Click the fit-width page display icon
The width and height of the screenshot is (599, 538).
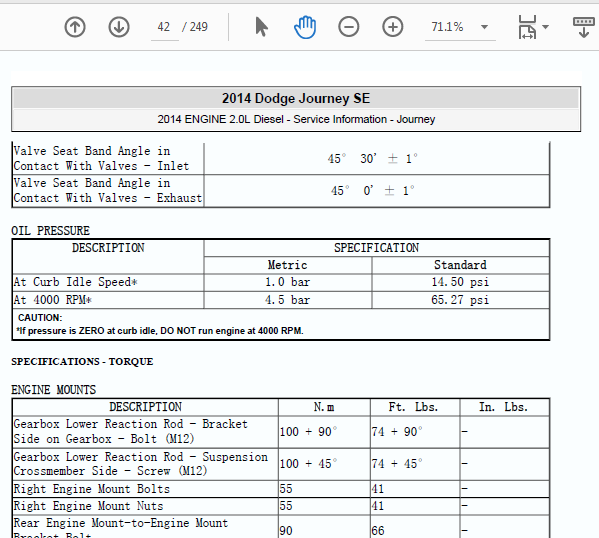(527, 27)
